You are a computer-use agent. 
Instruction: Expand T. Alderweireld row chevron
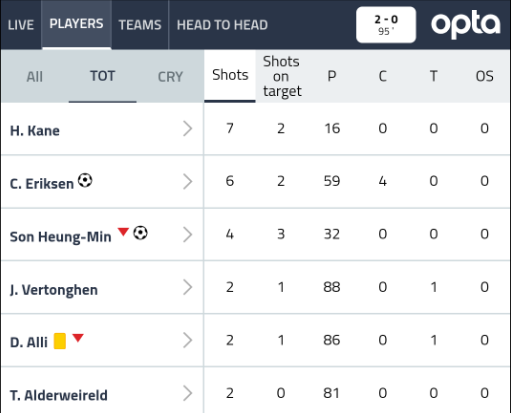point(188,393)
